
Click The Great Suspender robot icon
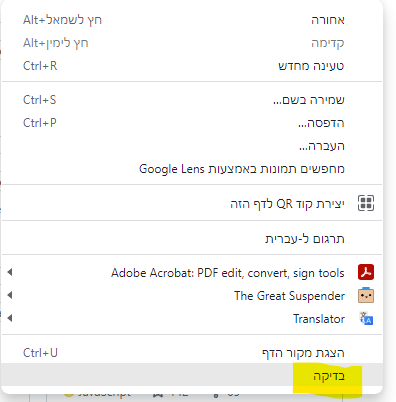pos(366,295)
